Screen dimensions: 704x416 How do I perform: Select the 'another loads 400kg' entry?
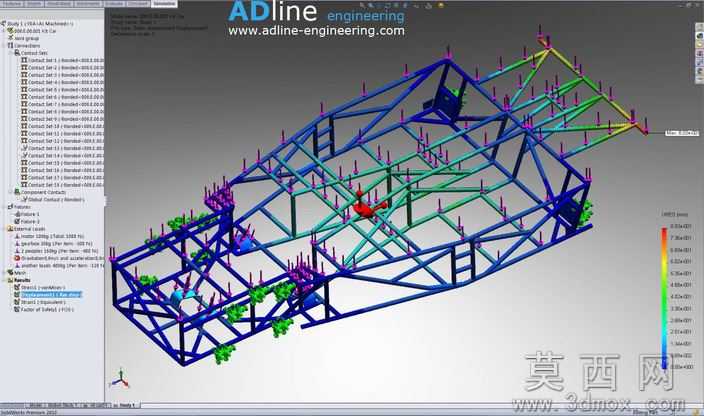(62, 265)
